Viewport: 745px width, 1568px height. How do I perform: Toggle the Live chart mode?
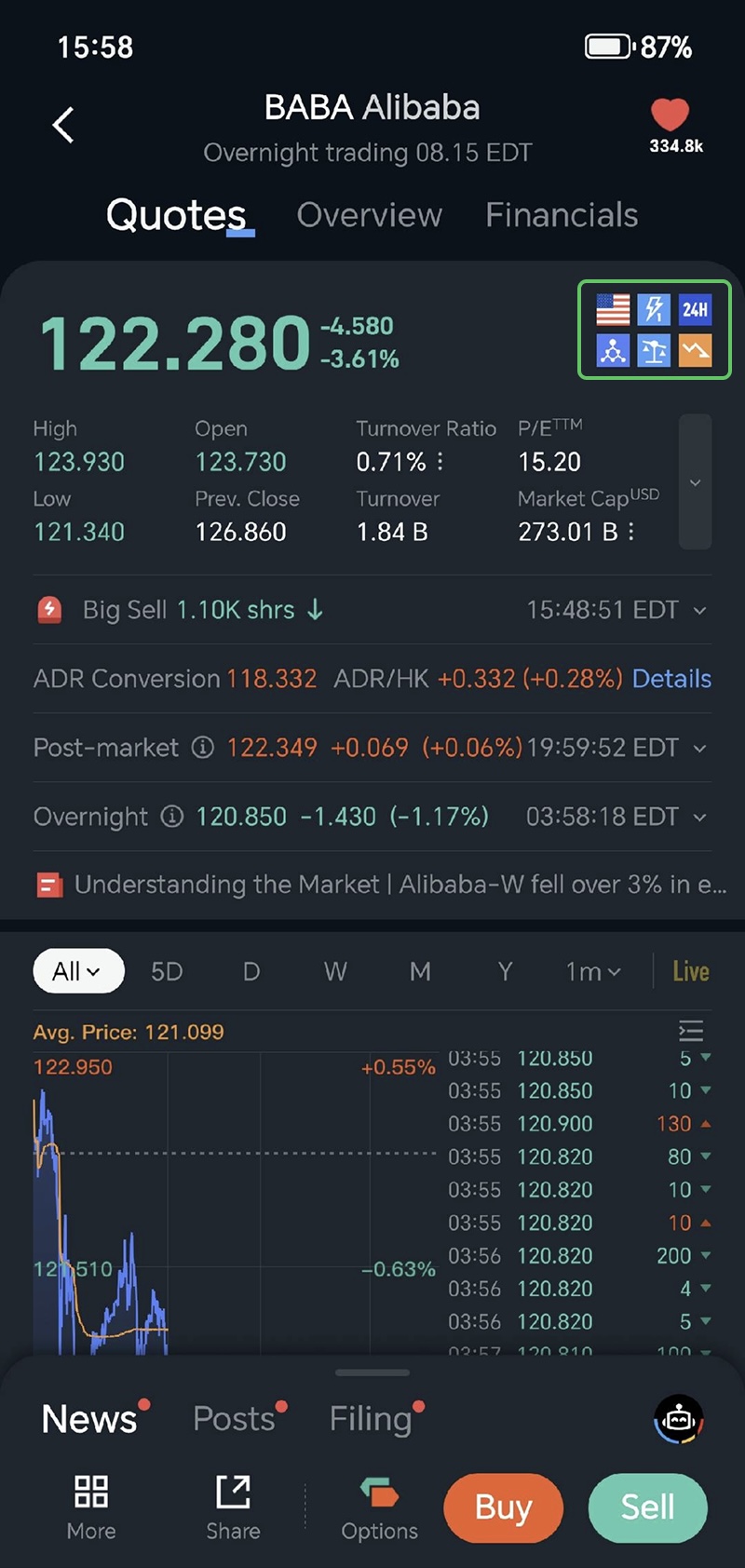pos(690,971)
